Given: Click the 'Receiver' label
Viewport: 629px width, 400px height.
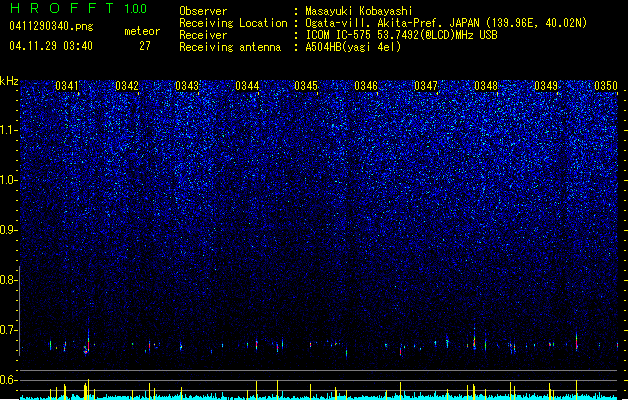Looking at the screenshot, I should point(203,35).
